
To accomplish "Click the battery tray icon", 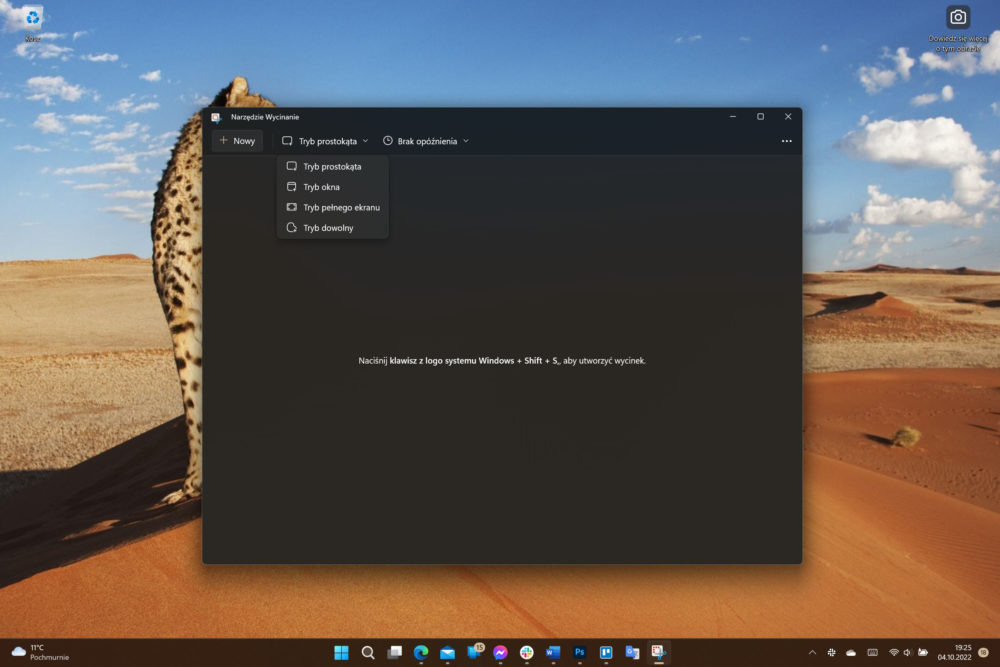I will click(x=922, y=652).
